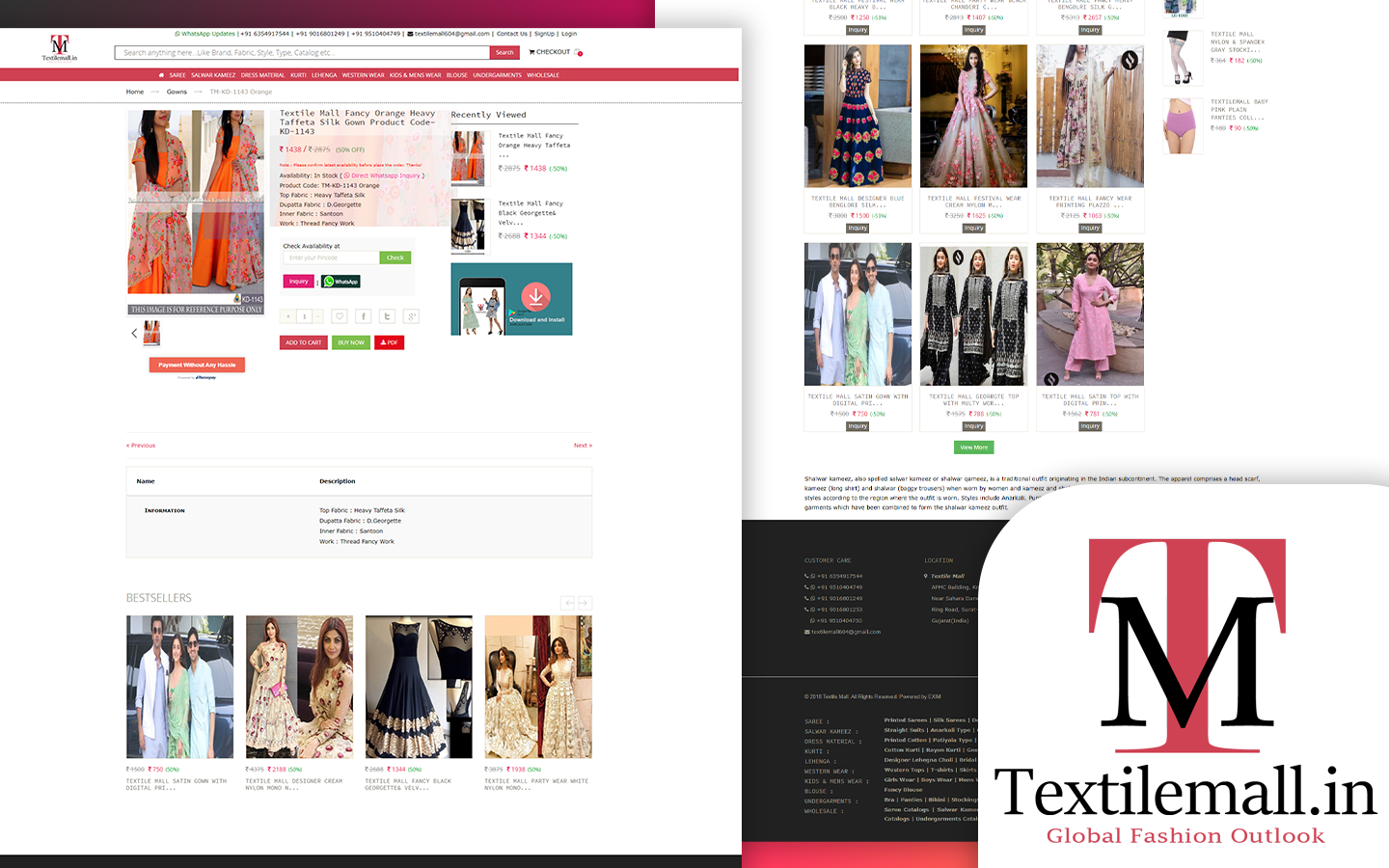The image size is (1389, 868).
Task: Click the green WhatsApp button next to Inquiry
Action: [340, 282]
